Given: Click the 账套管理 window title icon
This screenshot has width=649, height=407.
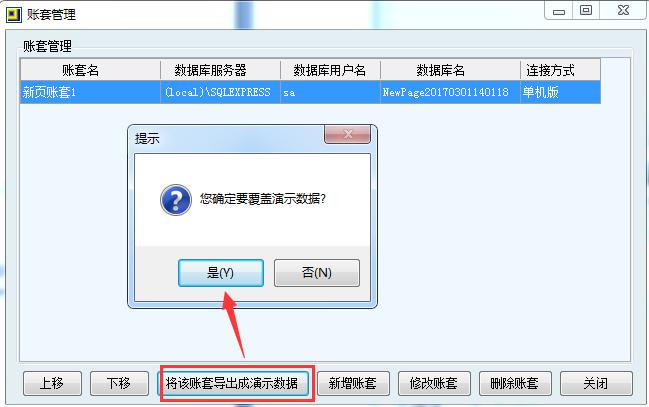Looking at the screenshot, I should (14, 14).
